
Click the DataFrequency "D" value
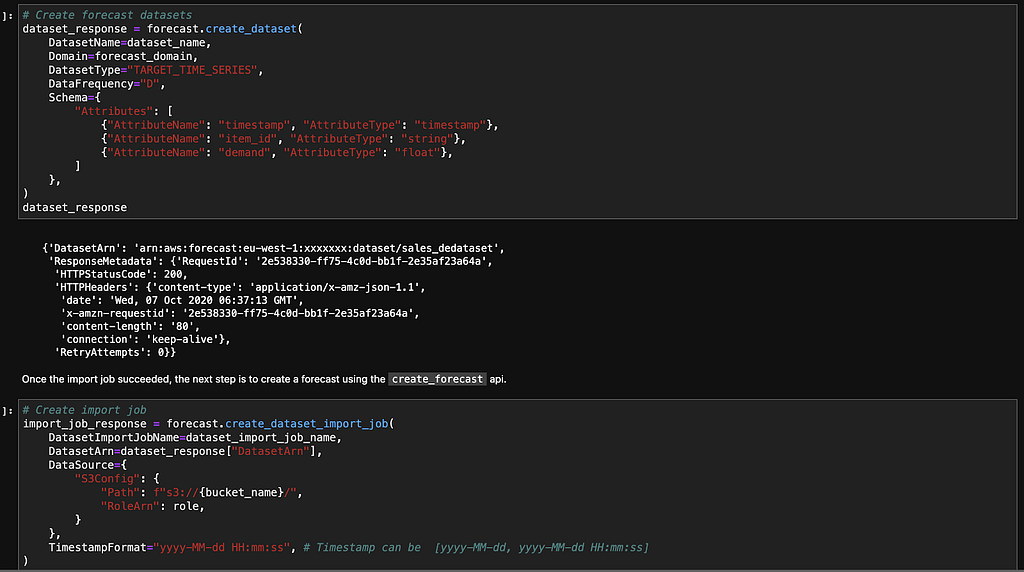pos(150,84)
